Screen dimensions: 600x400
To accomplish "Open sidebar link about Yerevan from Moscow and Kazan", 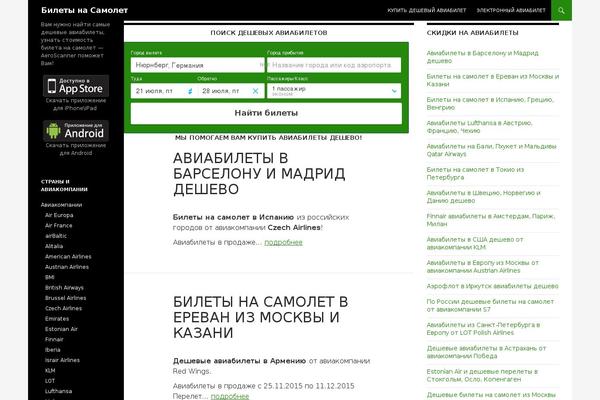I will [493, 80].
